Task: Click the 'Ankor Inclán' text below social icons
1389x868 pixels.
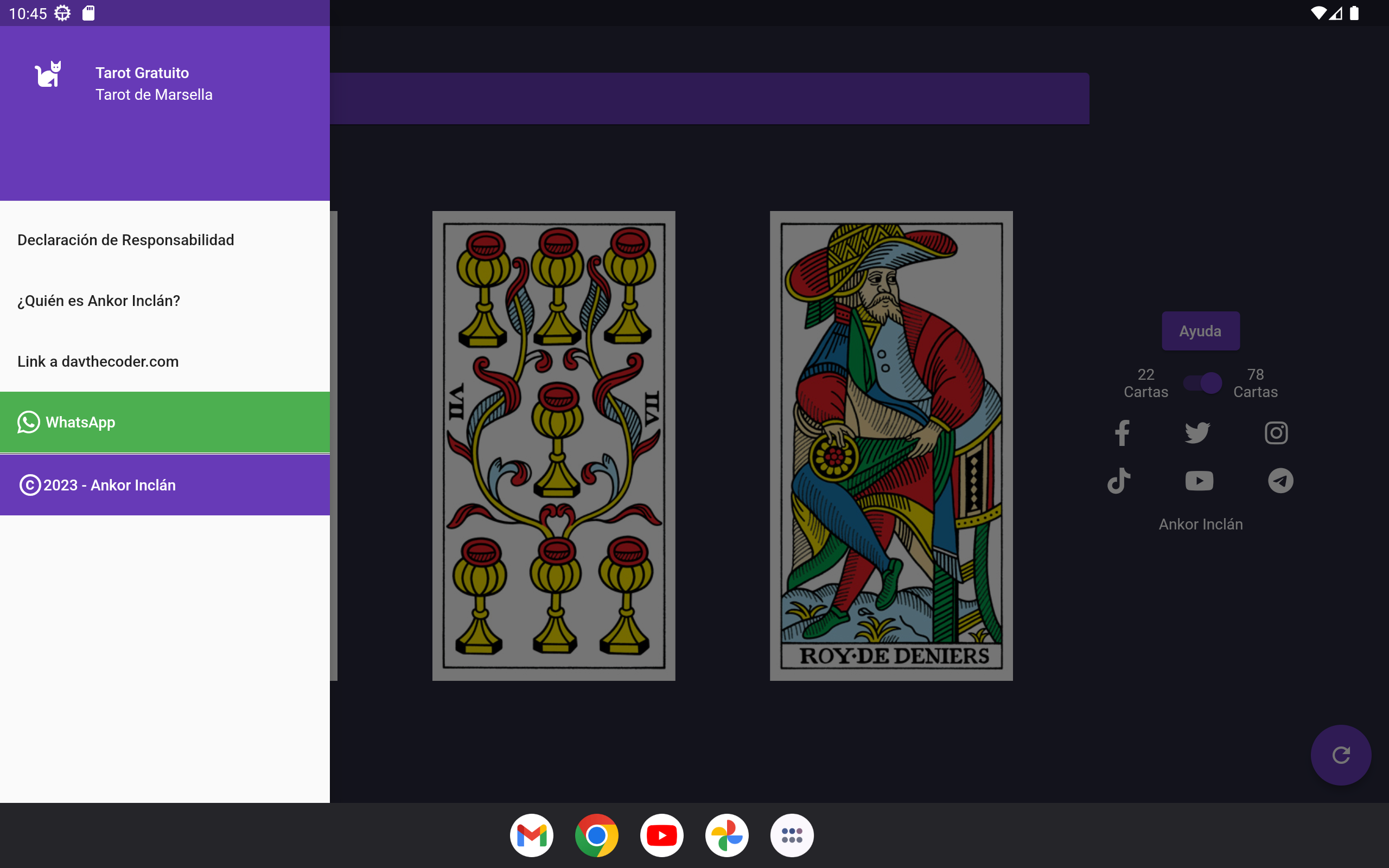Action: point(1200,524)
